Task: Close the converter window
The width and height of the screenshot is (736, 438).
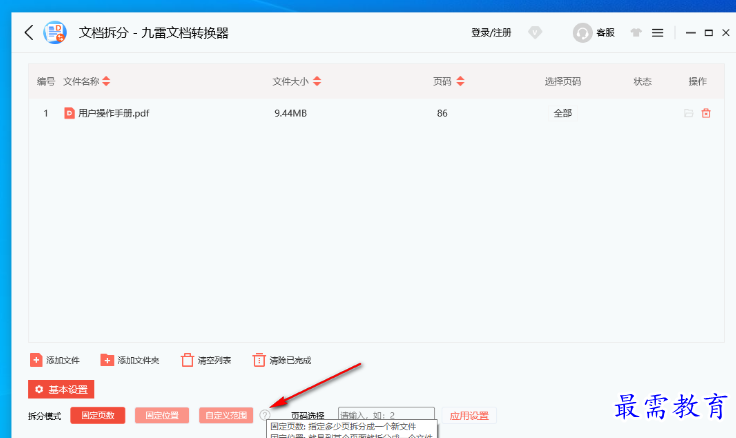Action: pos(726,32)
